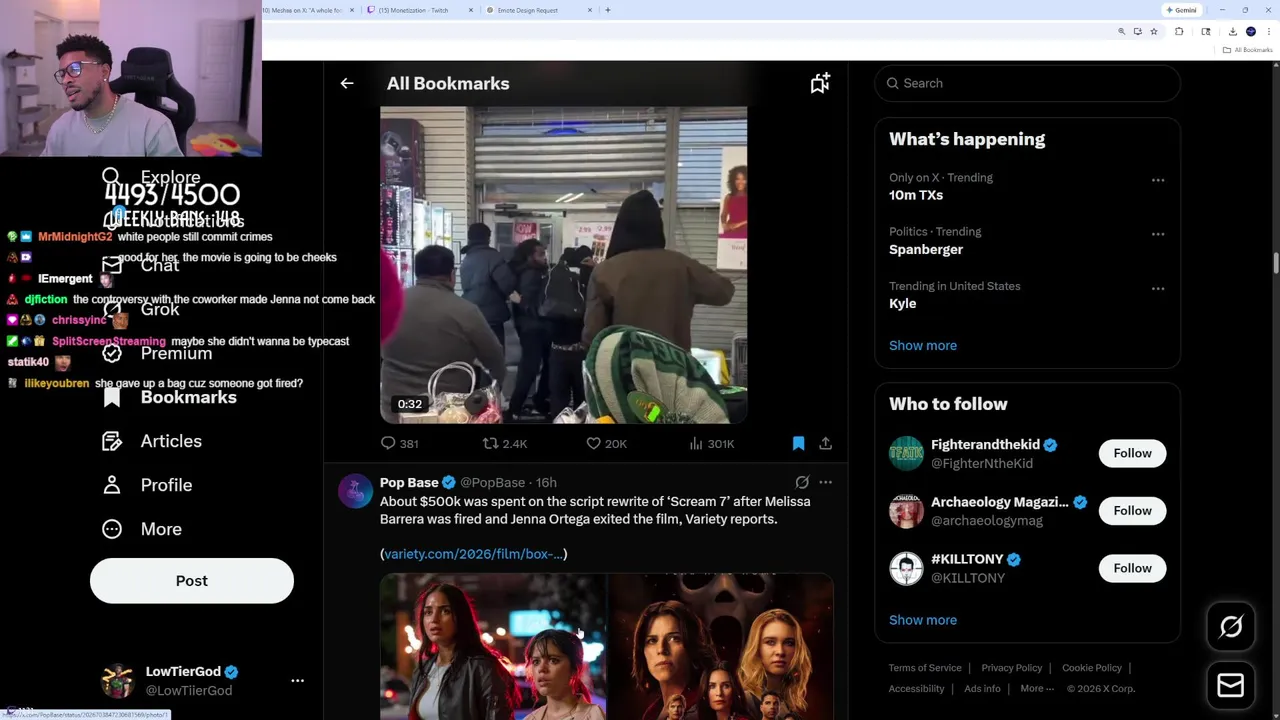Open Bookmarks in the sidebar
Viewport: 1280px width, 720px height.
point(170,397)
